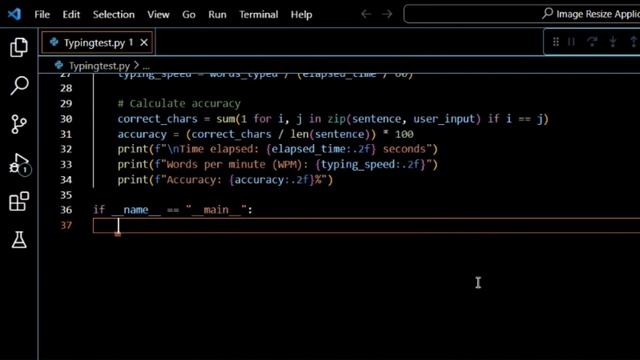Screen dimensions: 640x360
Task: Open the Run menu
Action: 217,15
